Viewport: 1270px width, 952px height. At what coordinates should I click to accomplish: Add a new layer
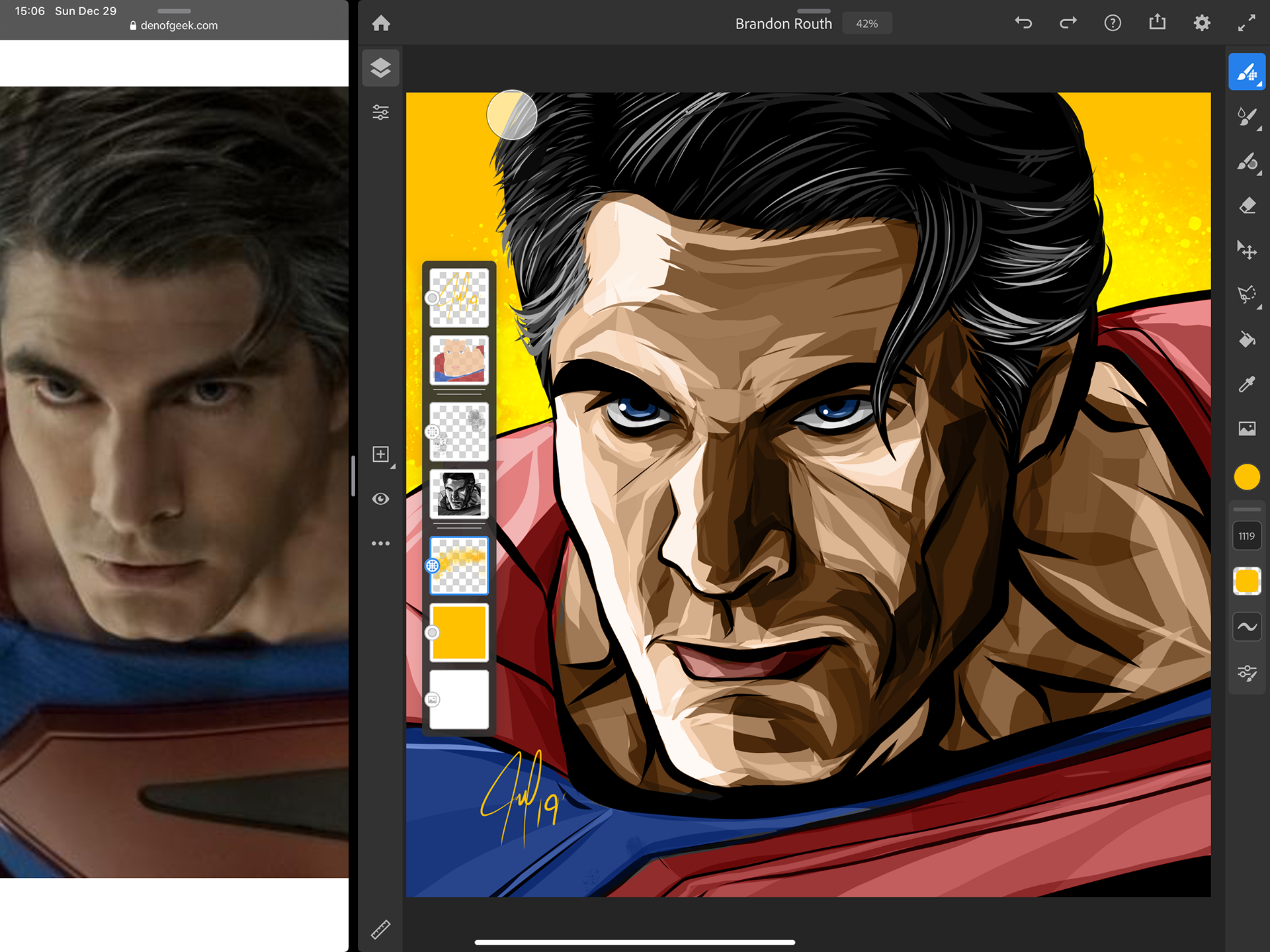tap(380, 454)
